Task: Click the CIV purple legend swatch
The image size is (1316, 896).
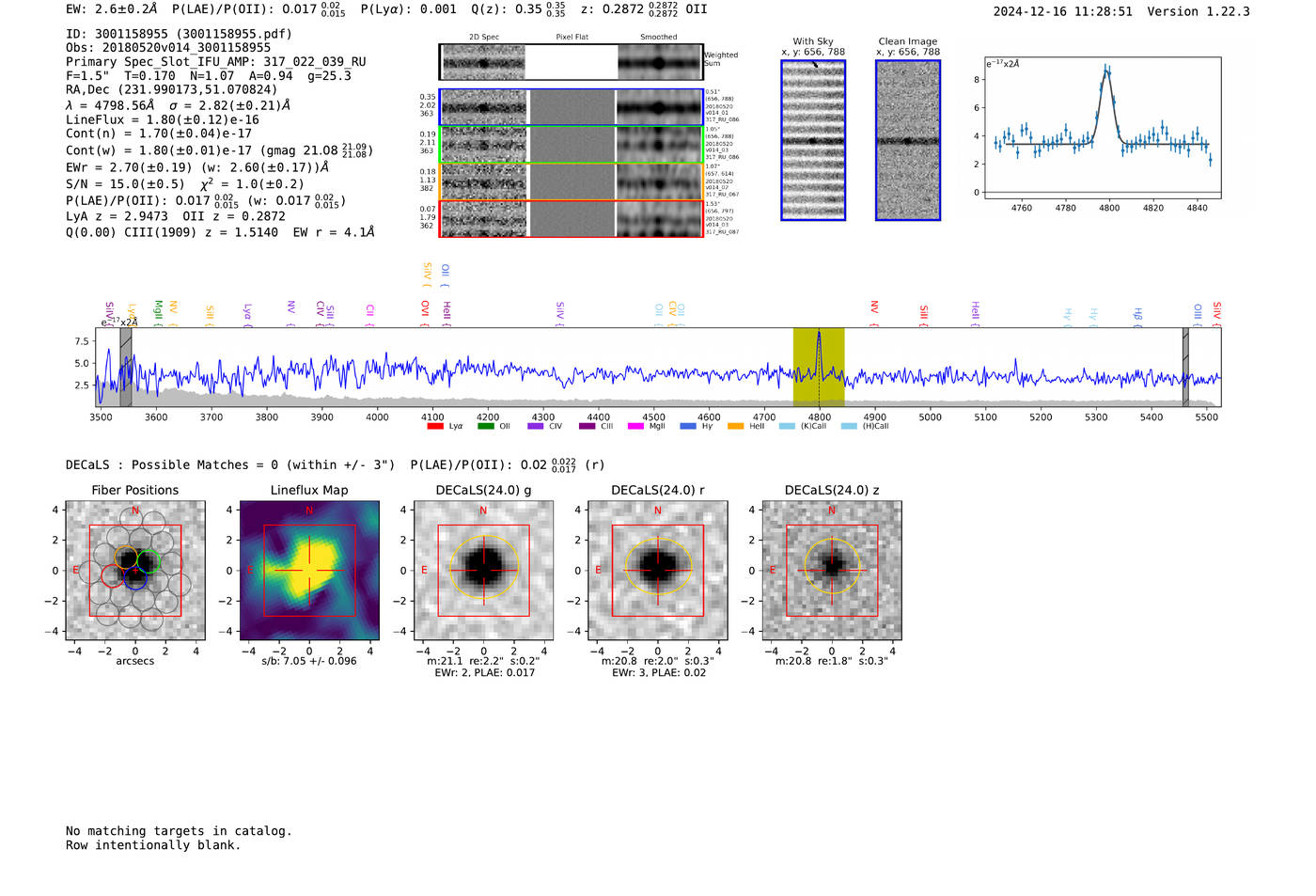Action: [536, 426]
